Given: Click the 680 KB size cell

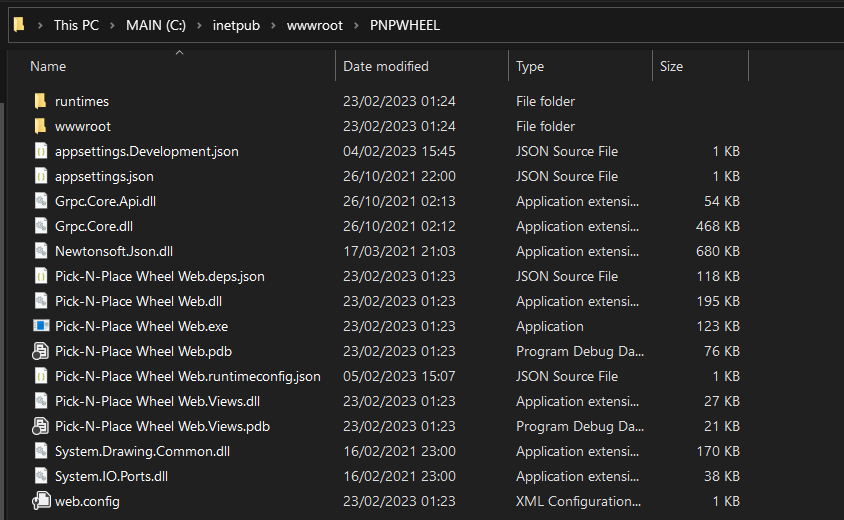Looking at the screenshot, I should pos(718,251).
